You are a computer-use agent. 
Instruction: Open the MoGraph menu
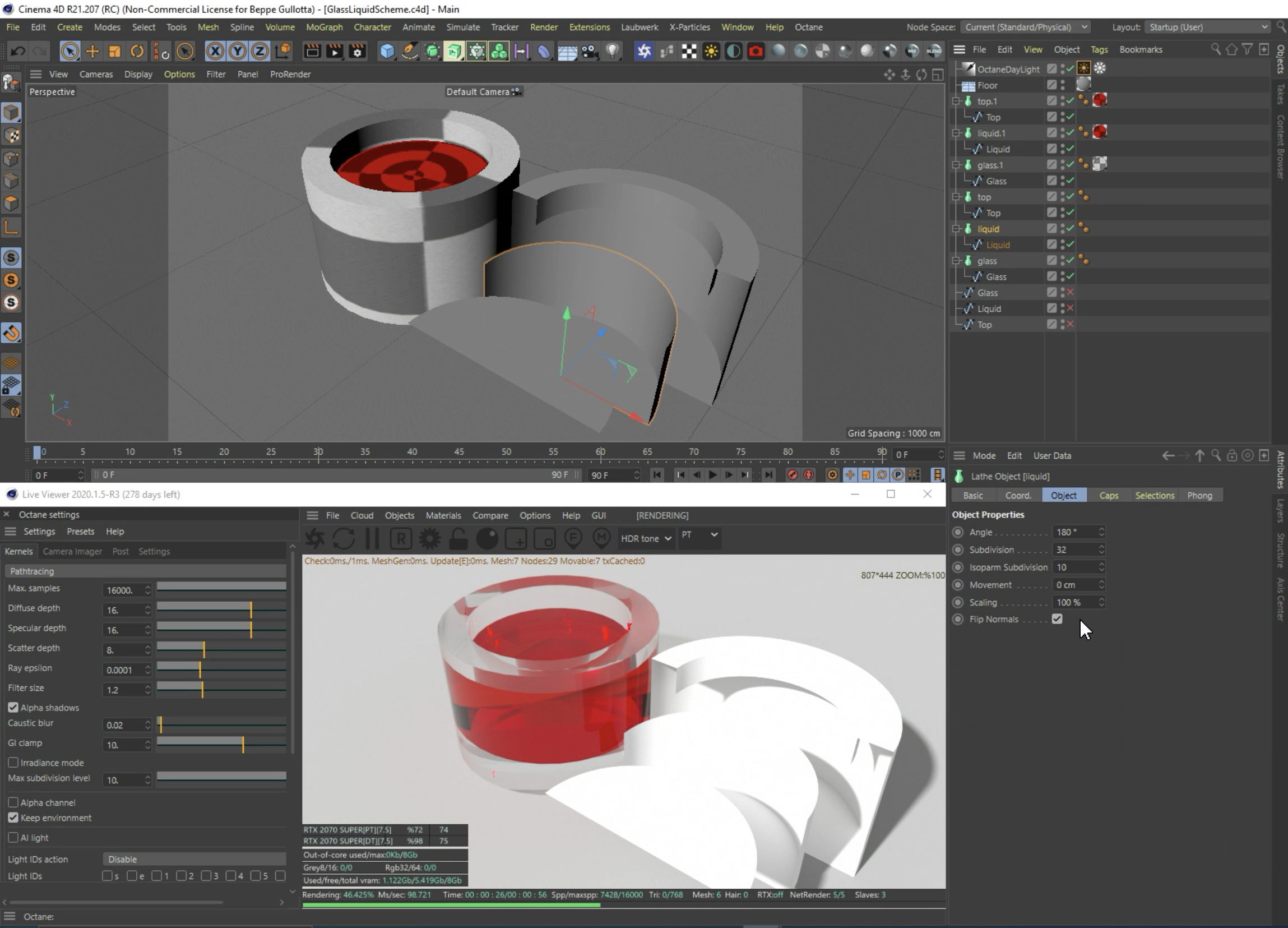click(x=324, y=27)
